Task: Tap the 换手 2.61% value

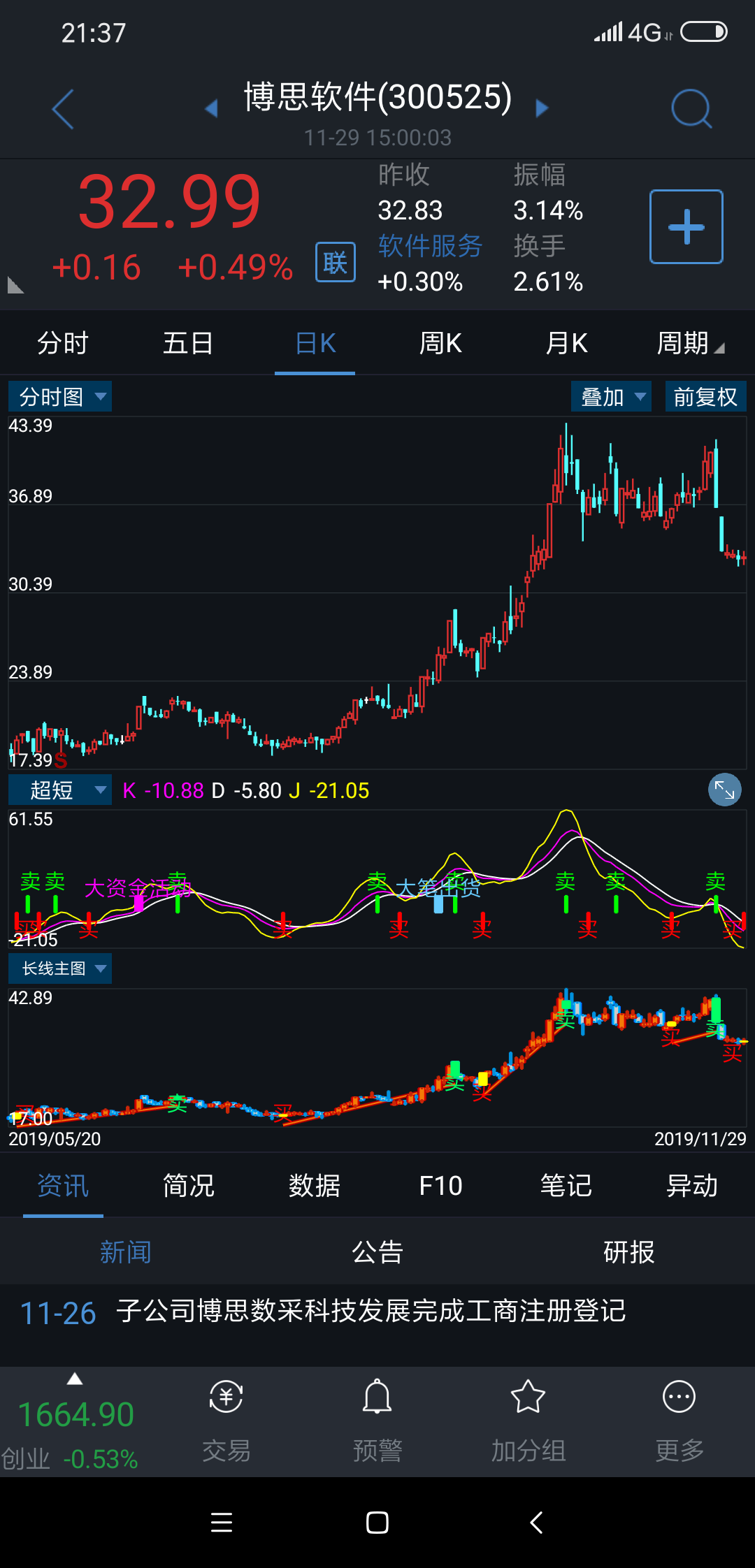Action: pyautogui.click(x=548, y=282)
